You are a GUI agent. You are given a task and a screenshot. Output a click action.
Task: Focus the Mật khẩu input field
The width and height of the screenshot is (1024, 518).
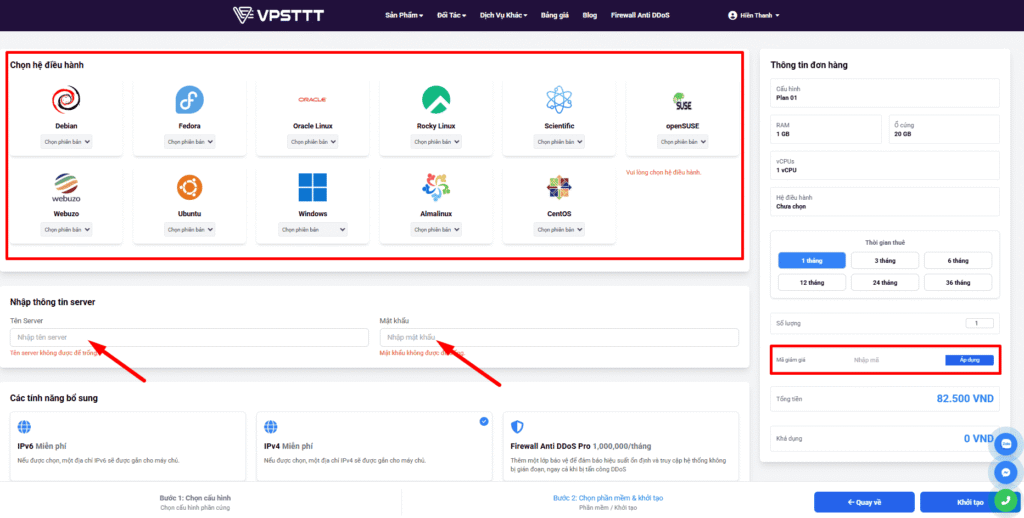(559, 337)
